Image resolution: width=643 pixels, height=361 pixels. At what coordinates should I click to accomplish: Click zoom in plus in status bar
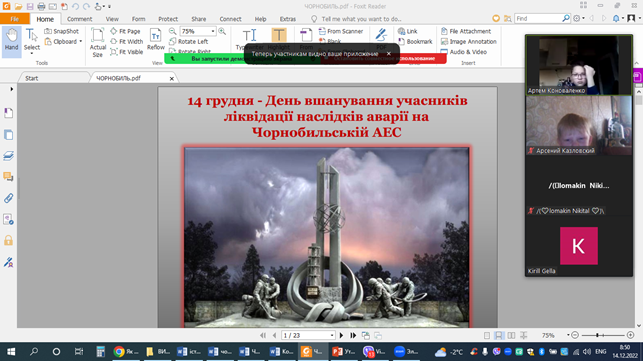[630, 335]
